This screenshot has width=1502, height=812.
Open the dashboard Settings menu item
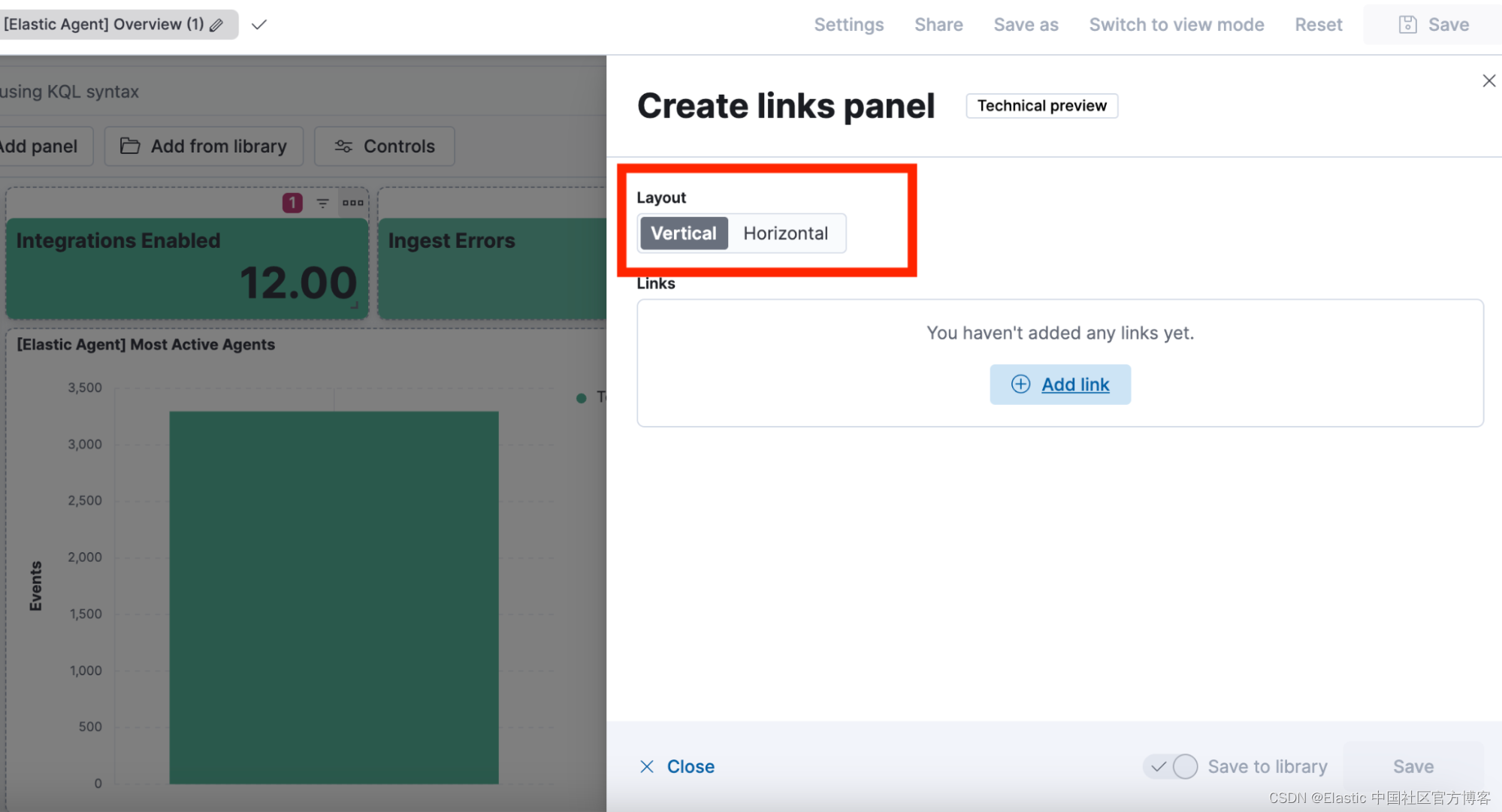point(848,25)
